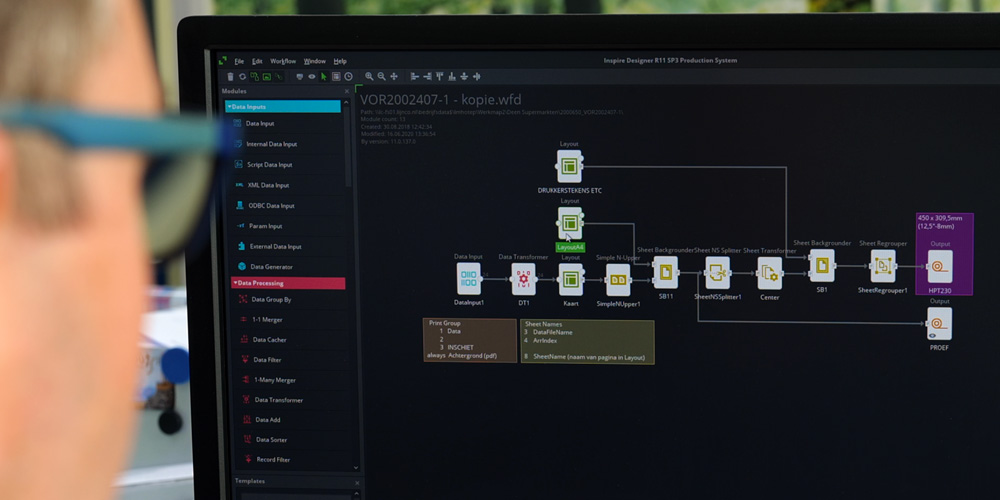Viewport: 1000px width, 500px height.
Task: Click the Print Group note box
Action: 470,341
